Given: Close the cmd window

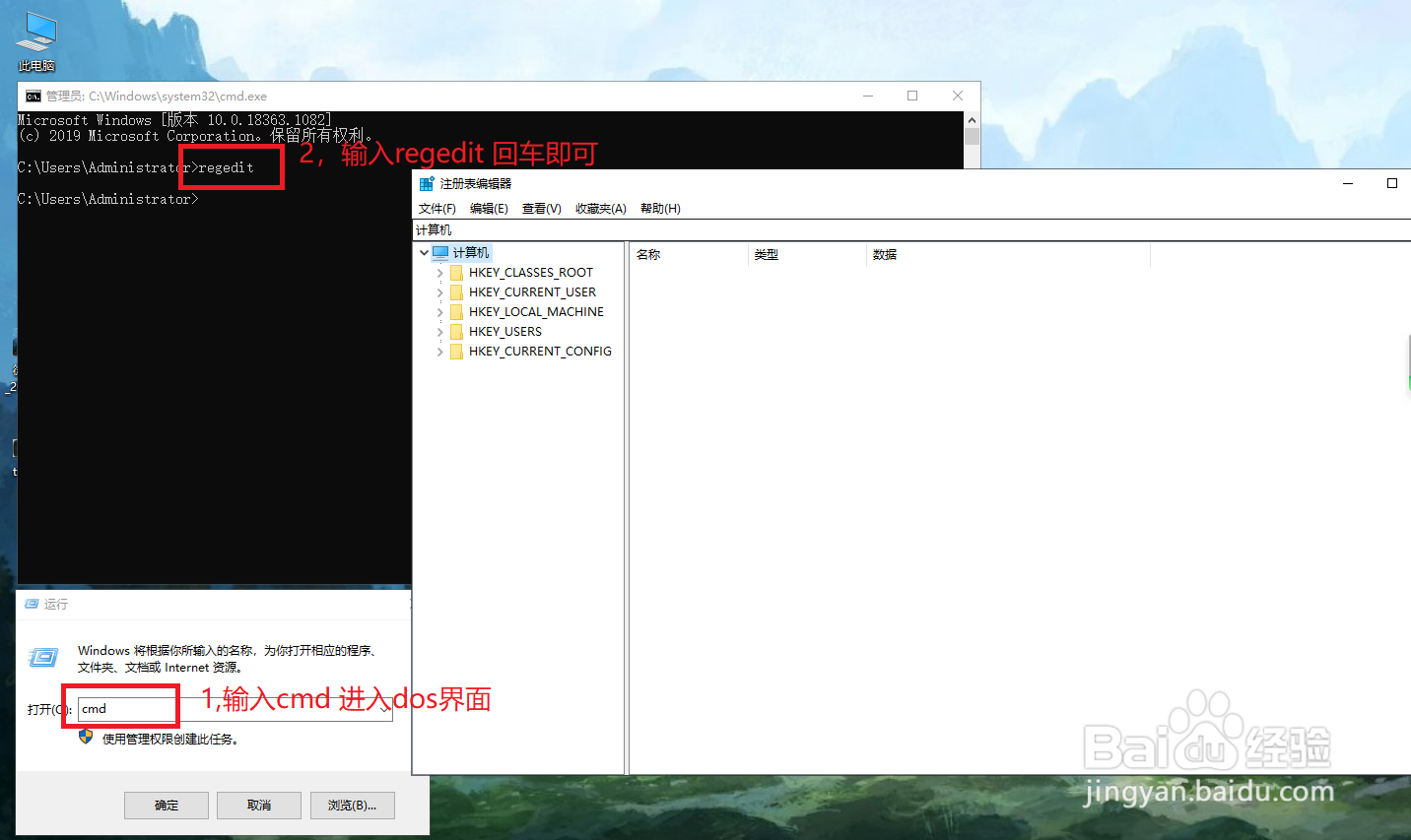Looking at the screenshot, I should [x=958, y=96].
